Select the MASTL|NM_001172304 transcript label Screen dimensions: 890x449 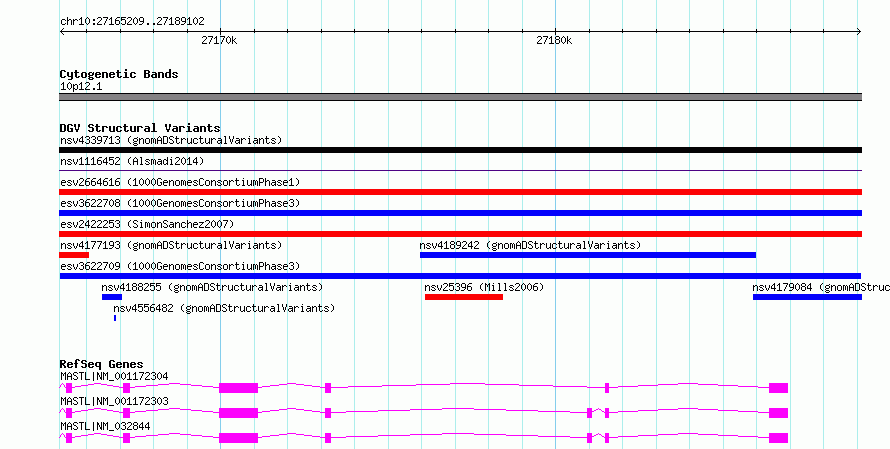pyautogui.click(x=114, y=376)
